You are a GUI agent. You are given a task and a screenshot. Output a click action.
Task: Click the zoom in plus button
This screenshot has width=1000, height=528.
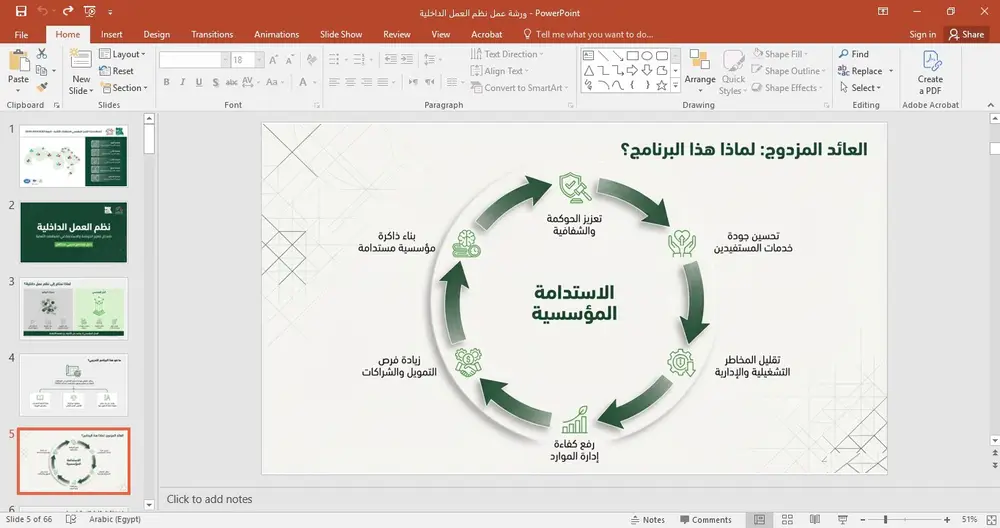tap(947, 520)
